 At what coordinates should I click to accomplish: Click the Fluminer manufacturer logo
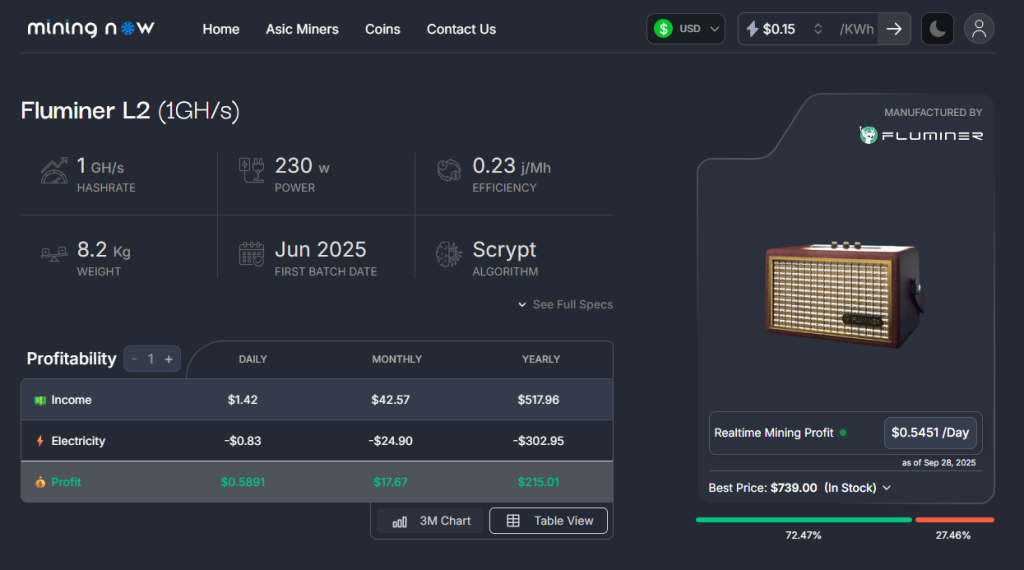pos(921,135)
